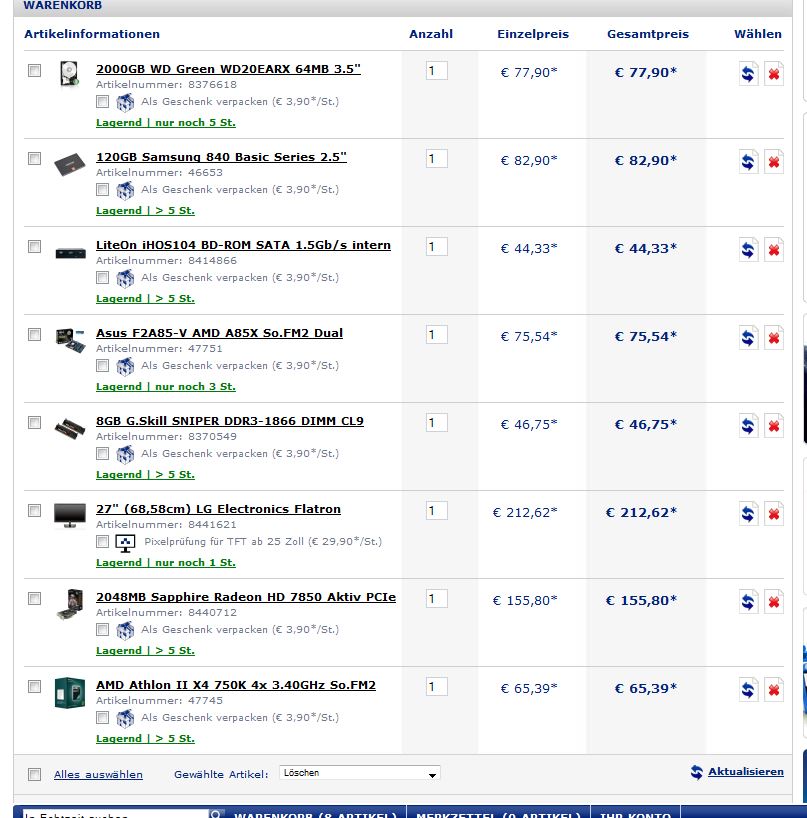807x818 pixels.
Task: Edit quantity field for AMD Athlon II
Action: click(x=436, y=687)
